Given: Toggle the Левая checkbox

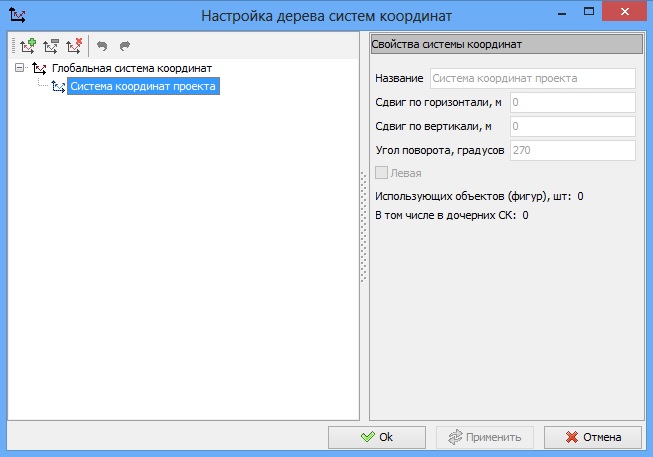Looking at the screenshot, I should pos(381,173).
